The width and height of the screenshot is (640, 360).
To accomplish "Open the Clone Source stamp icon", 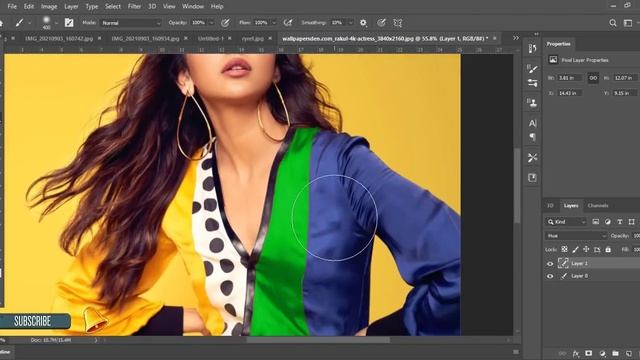I will point(532,102).
